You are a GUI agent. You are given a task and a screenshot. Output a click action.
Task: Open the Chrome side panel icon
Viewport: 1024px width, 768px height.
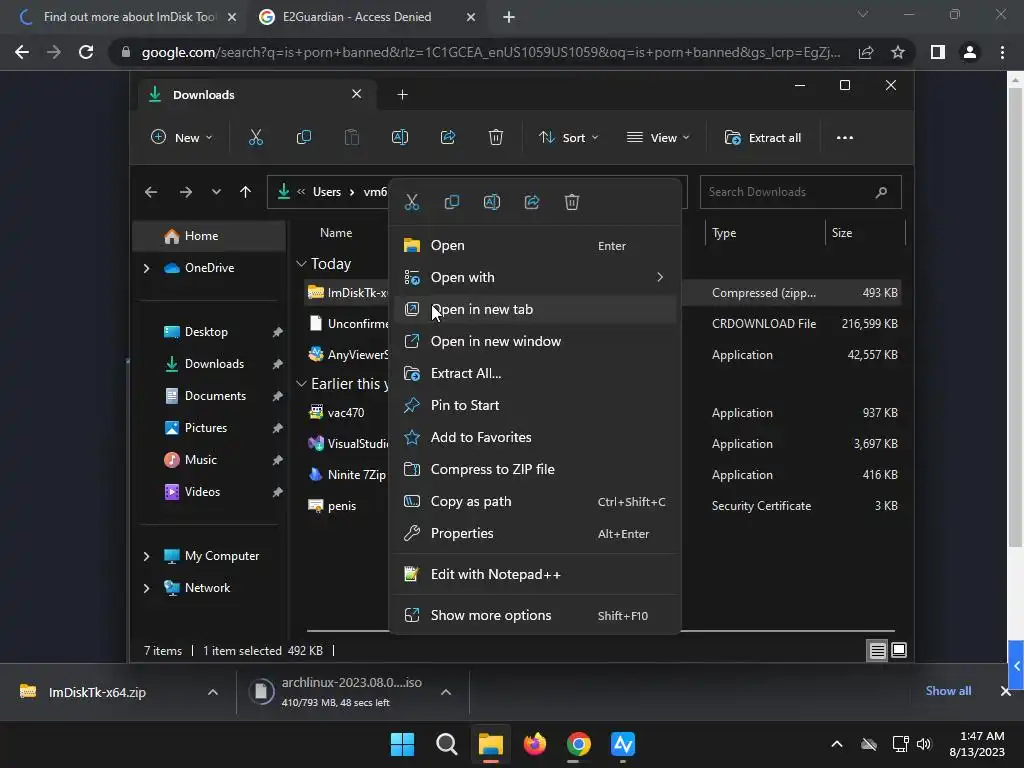pos(938,52)
